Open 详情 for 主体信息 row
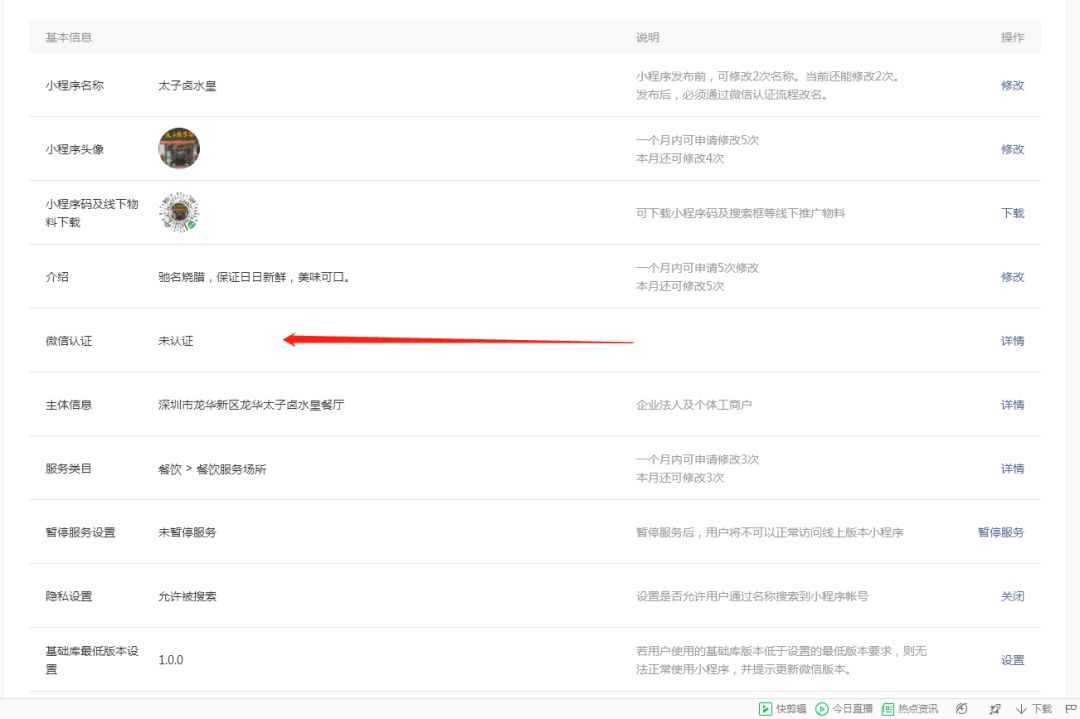 pyautogui.click(x=1012, y=405)
